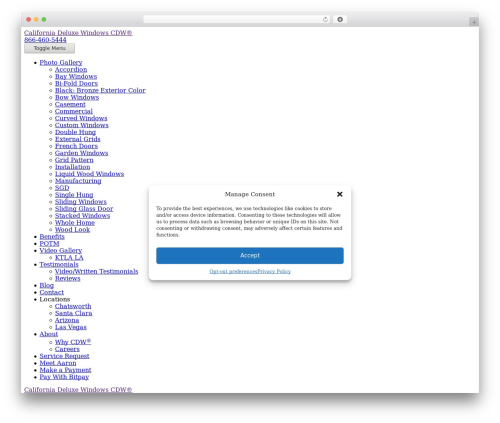This screenshot has width=500, height=423.
Task: Click the Toggle Menu button
Action: 49,48
